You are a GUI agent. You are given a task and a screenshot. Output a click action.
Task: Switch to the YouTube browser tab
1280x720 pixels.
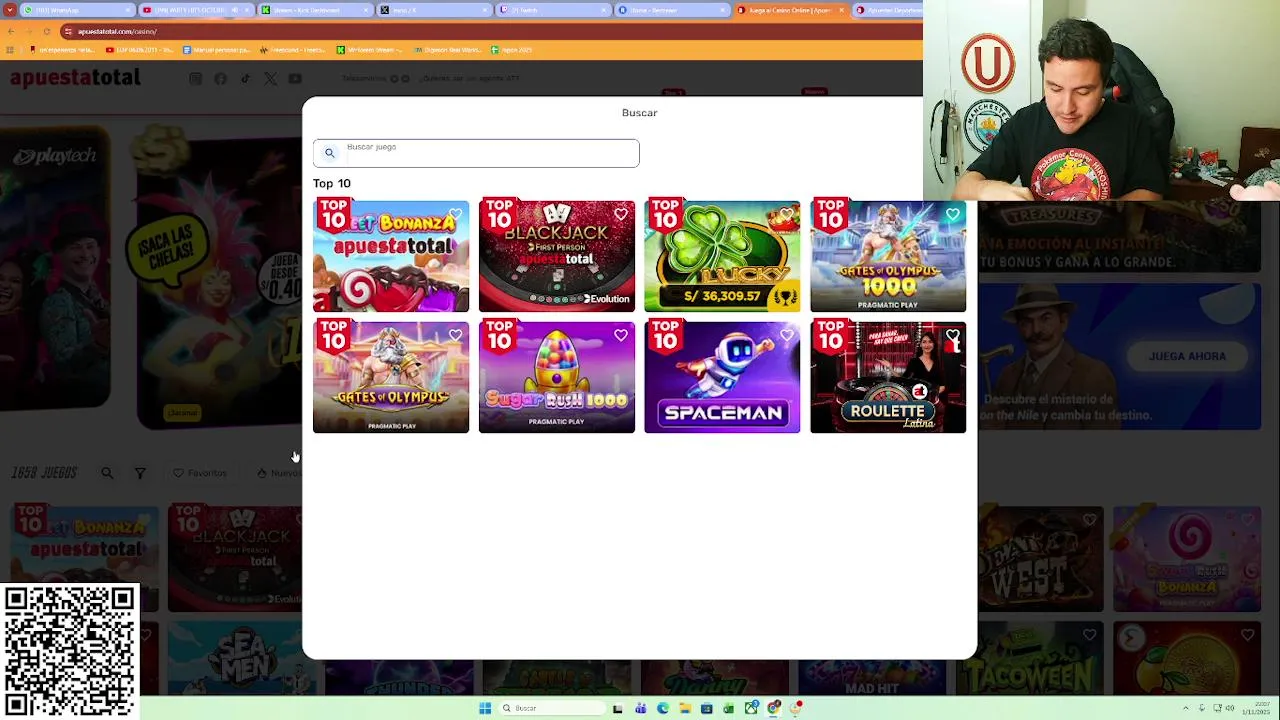coord(197,10)
